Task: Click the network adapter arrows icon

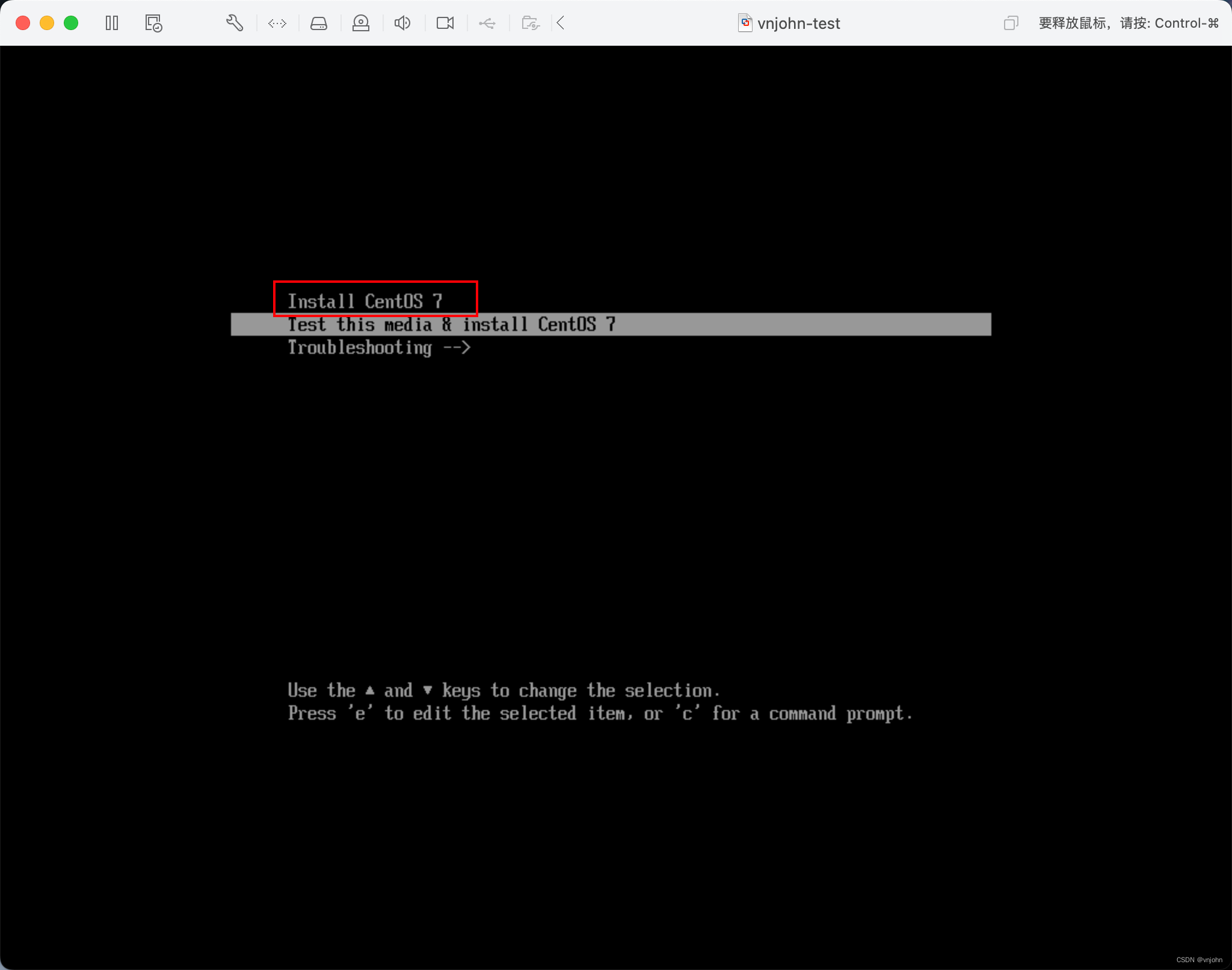Action: [277, 23]
